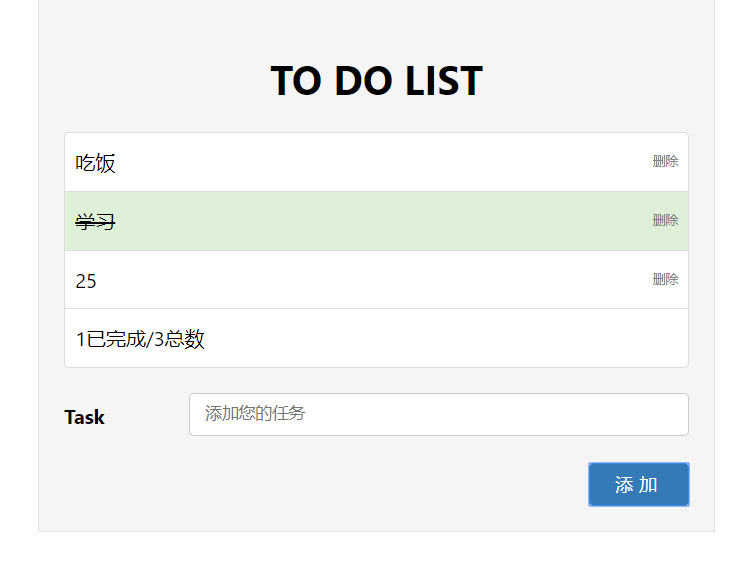Click the word TO in the title
Screen dimensions: 756x561
295,81
